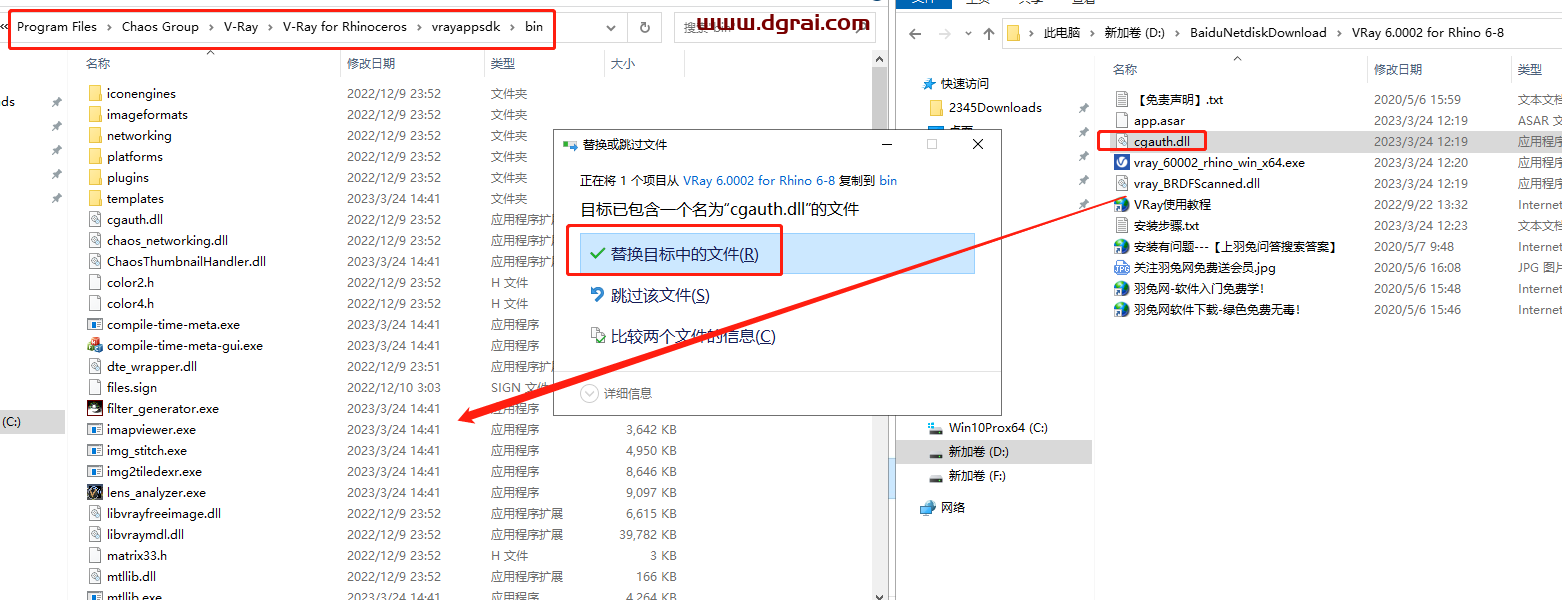The height and width of the screenshot is (600, 1562).
Task: Select the VRay使用教程 shortcut icon
Action: click(x=1122, y=205)
